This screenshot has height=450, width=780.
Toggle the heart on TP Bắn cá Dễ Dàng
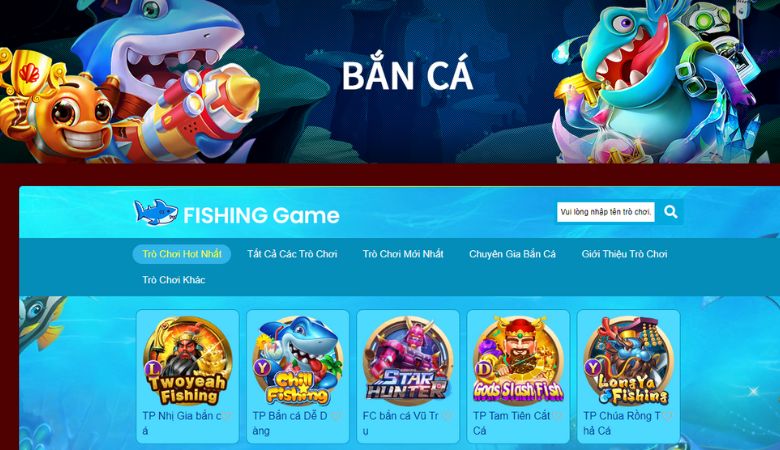click(337, 416)
